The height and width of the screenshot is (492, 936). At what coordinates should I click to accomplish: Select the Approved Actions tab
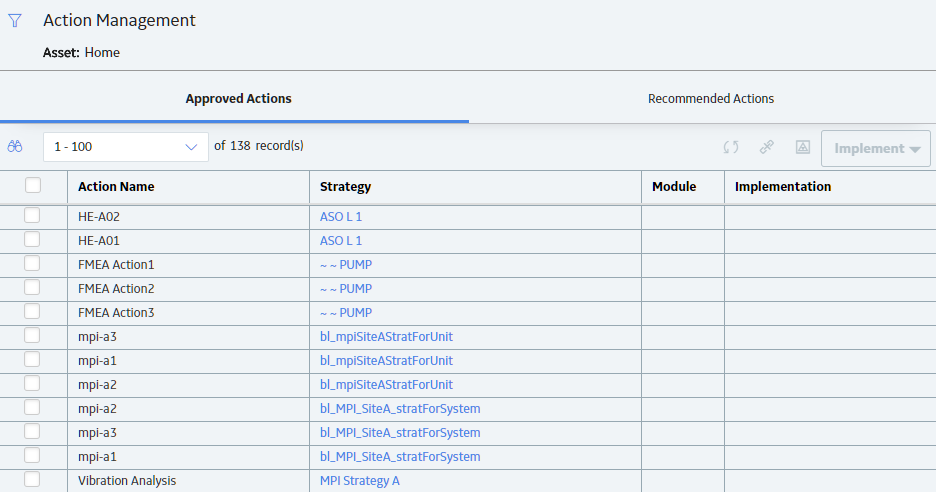pyautogui.click(x=238, y=99)
